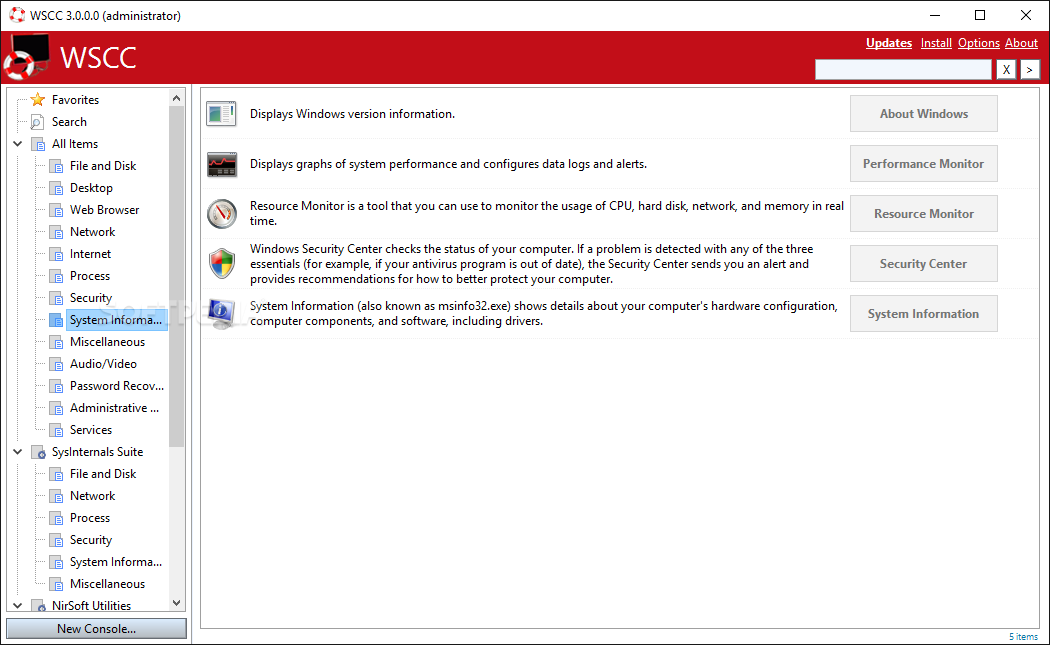Click the Search magnifier icon in tree
This screenshot has height=645, width=1050.
[x=38, y=122]
